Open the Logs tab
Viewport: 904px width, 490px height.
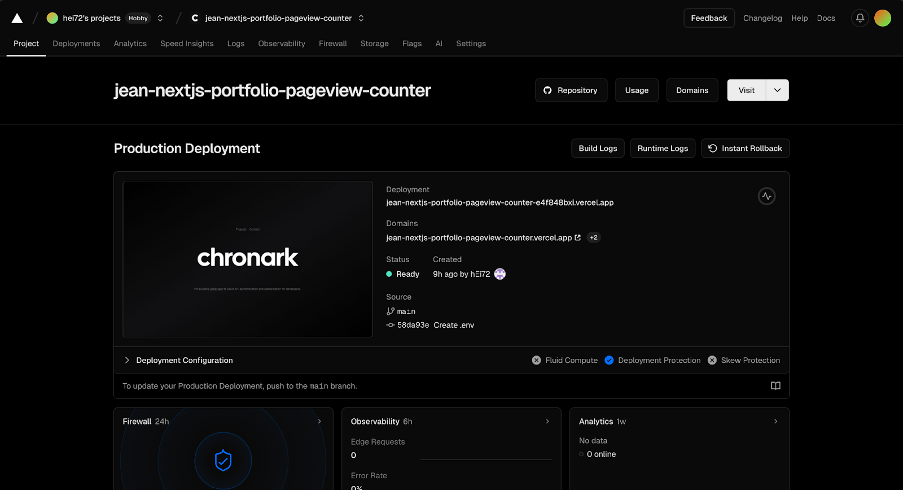[236, 44]
